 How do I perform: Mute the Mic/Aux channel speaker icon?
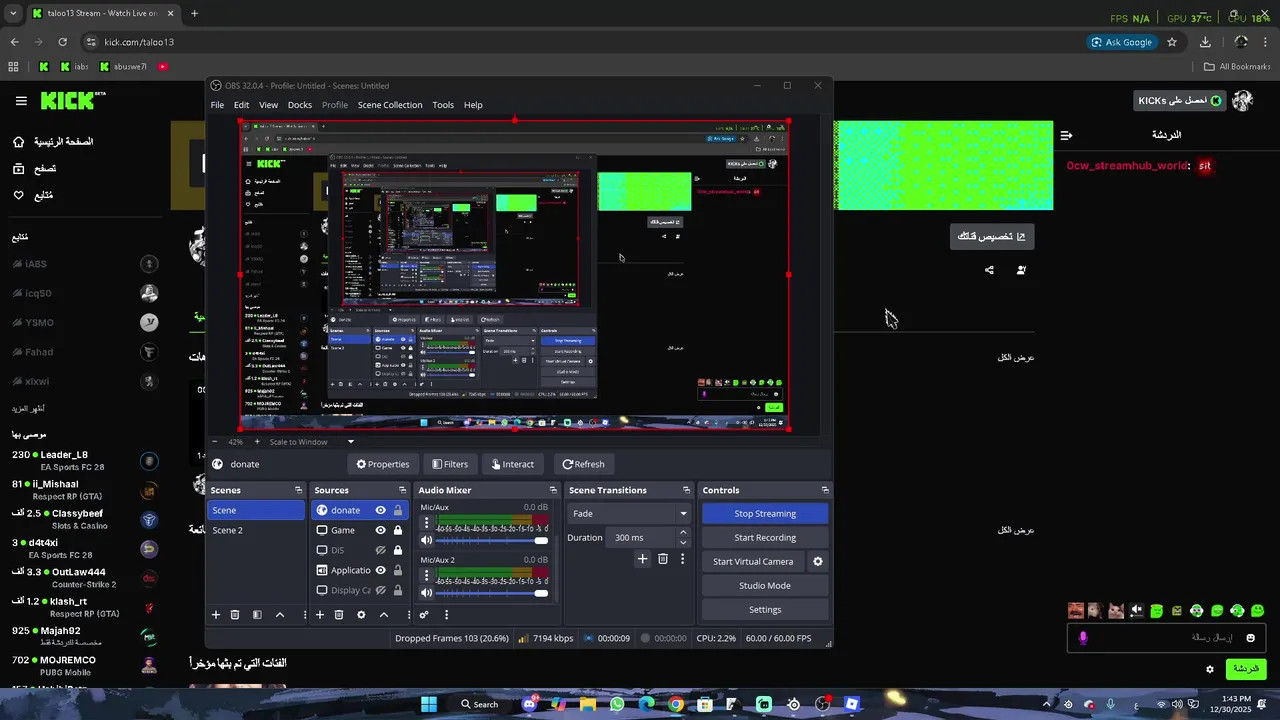(427, 540)
